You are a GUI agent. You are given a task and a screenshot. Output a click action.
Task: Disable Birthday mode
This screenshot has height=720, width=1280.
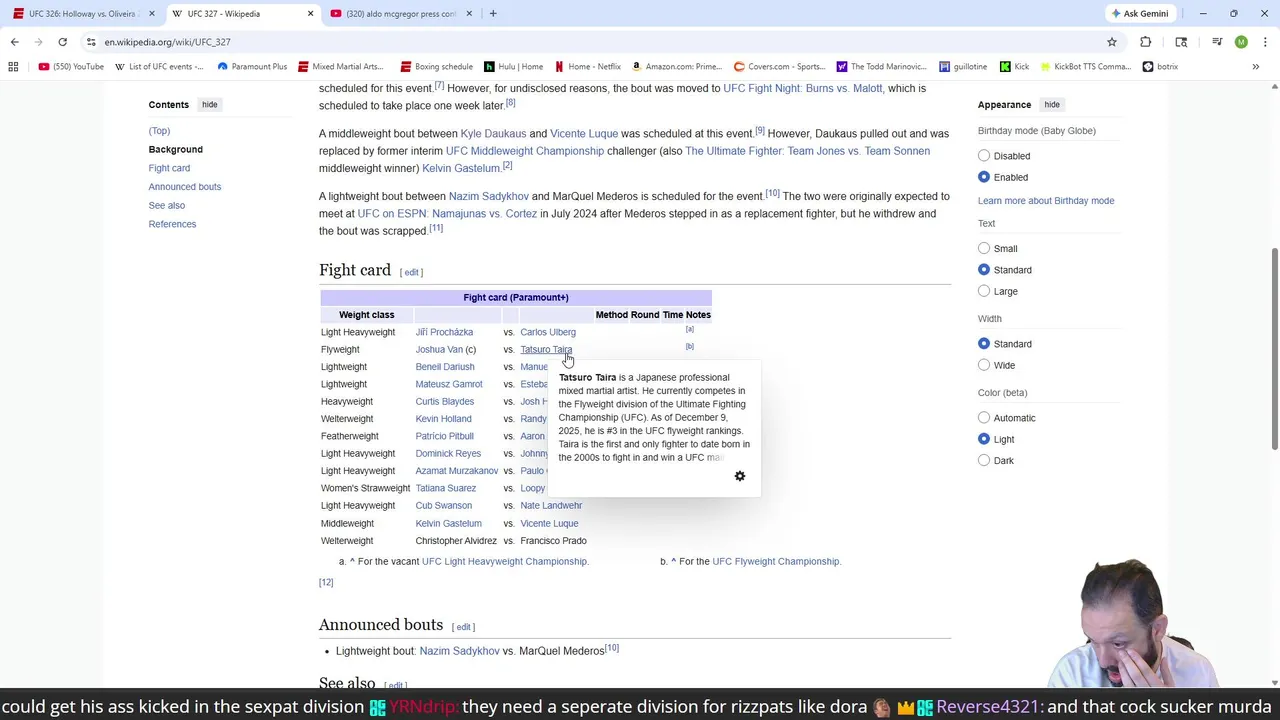984,156
